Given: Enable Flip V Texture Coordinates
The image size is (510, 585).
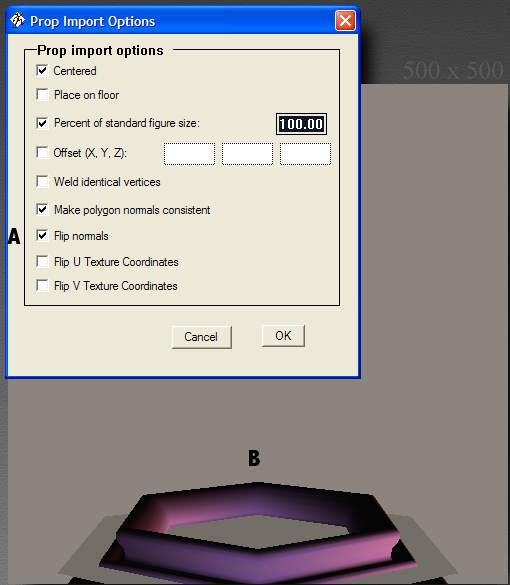Looking at the screenshot, I should coord(42,285).
